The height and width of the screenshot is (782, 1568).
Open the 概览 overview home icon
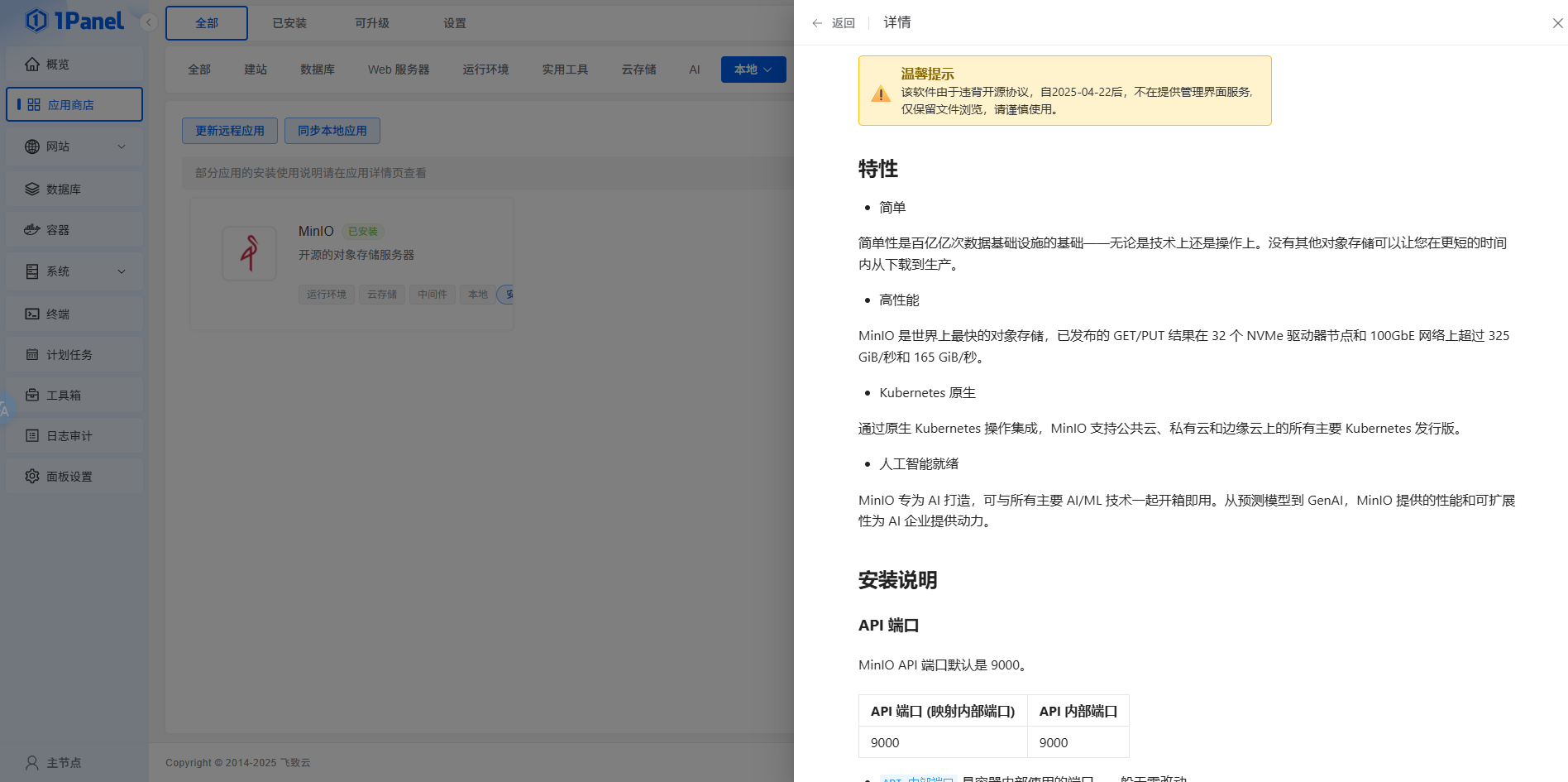coord(32,64)
